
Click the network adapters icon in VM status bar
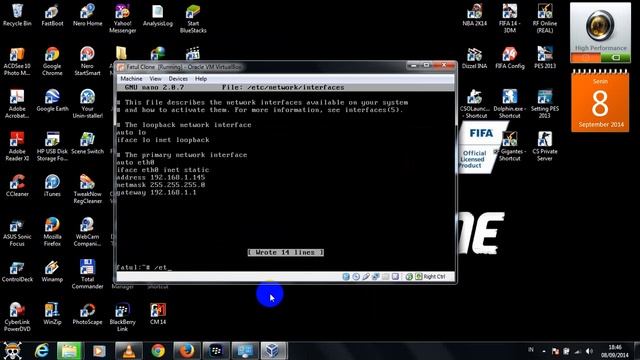tap(376, 277)
